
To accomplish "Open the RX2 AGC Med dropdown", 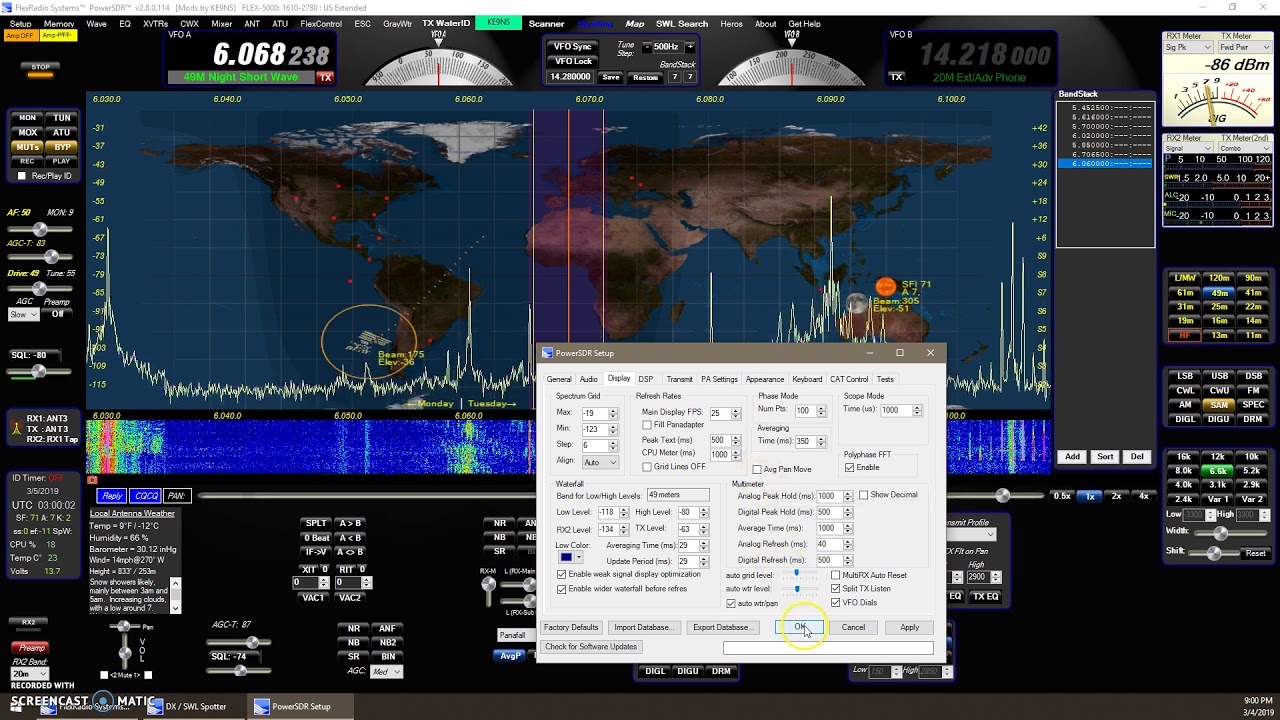I will tap(387, 672).
